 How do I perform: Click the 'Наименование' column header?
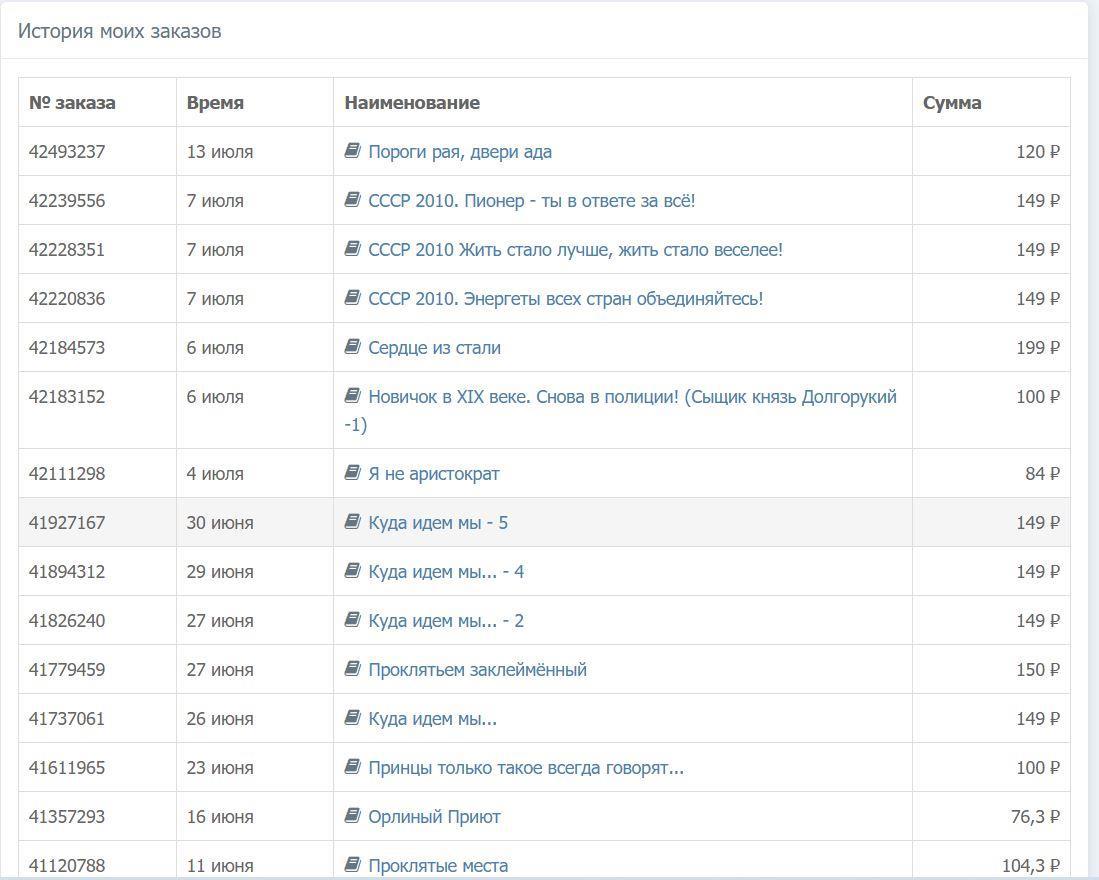coord(412,103)
